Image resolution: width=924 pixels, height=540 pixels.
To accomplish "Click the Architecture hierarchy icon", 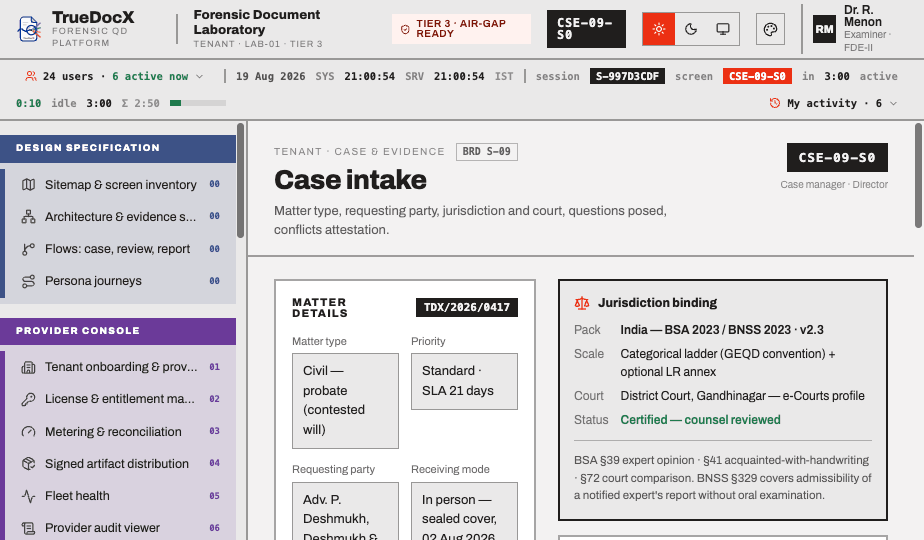I will (x=28, y=216).
